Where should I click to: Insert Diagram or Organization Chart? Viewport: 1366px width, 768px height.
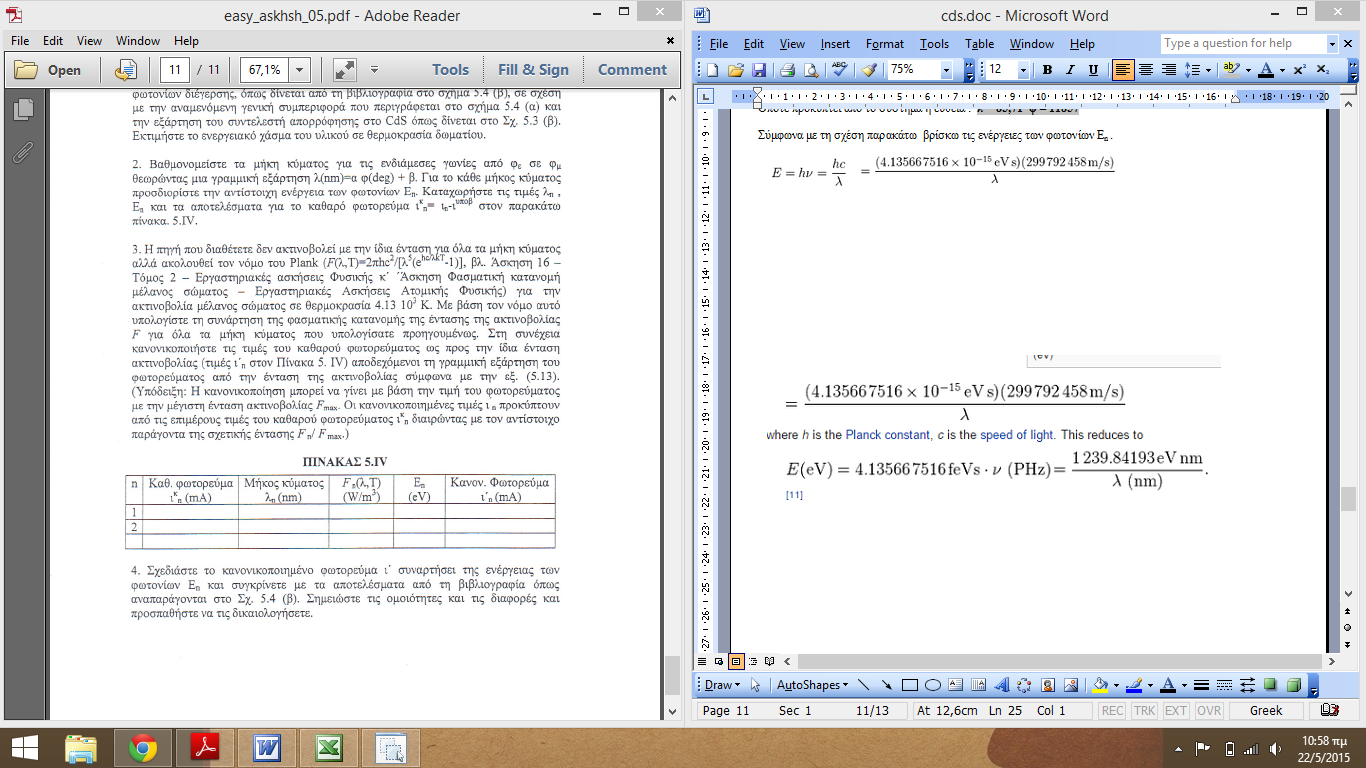(1024, 685)
